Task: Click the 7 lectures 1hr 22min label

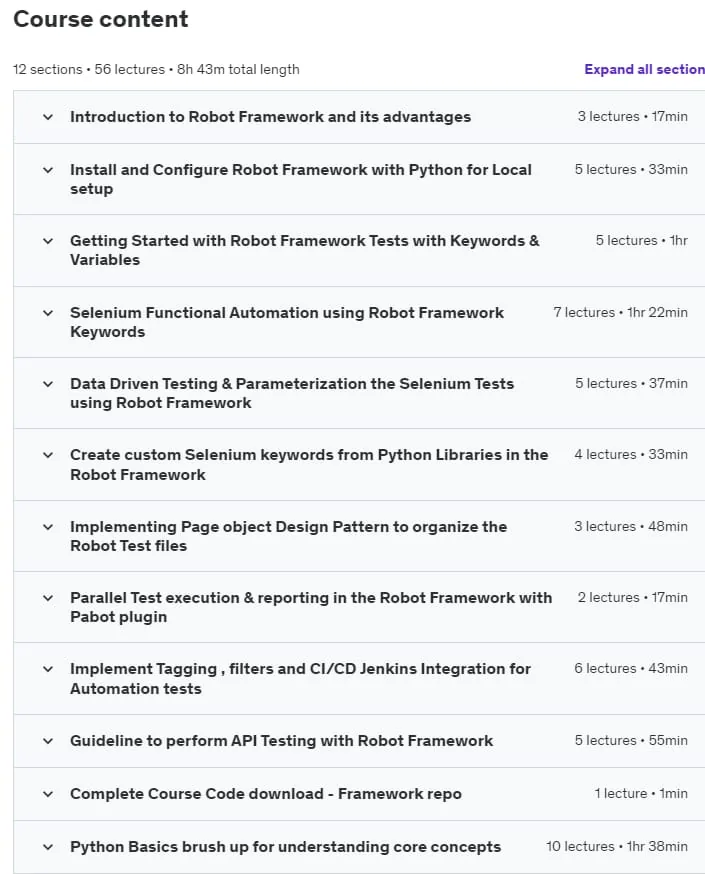Action: pyautogui.click(x=620, y=313)
